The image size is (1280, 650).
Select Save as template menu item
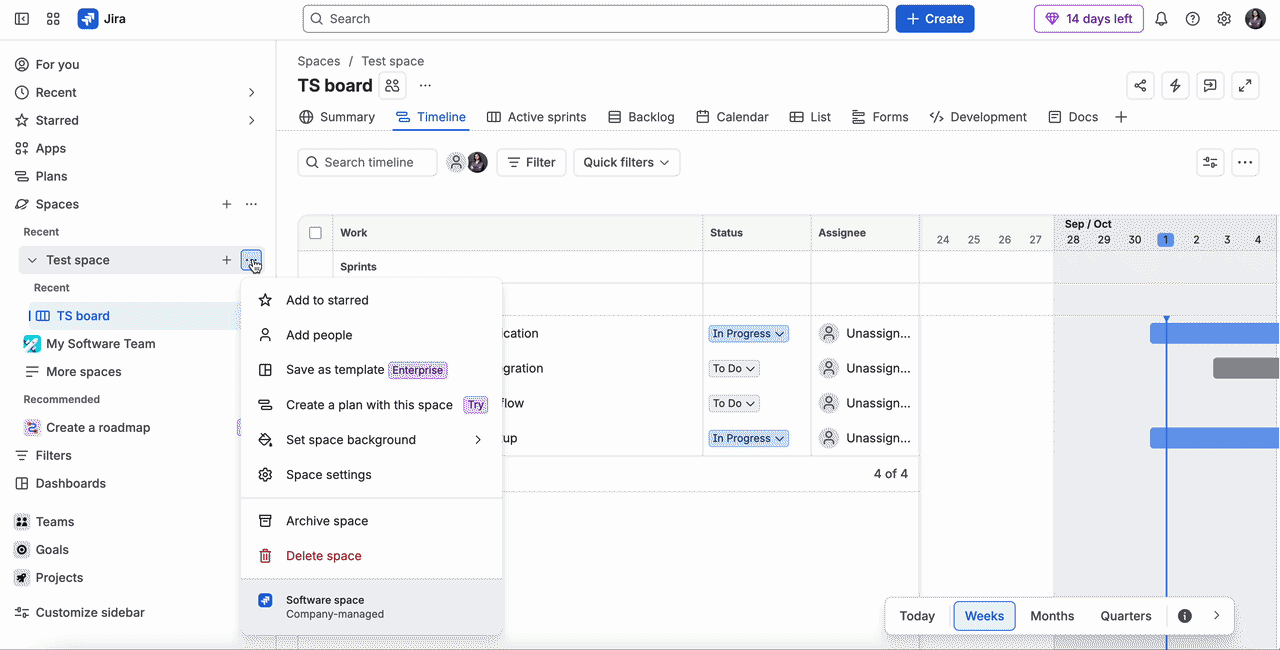click(372, 370)
